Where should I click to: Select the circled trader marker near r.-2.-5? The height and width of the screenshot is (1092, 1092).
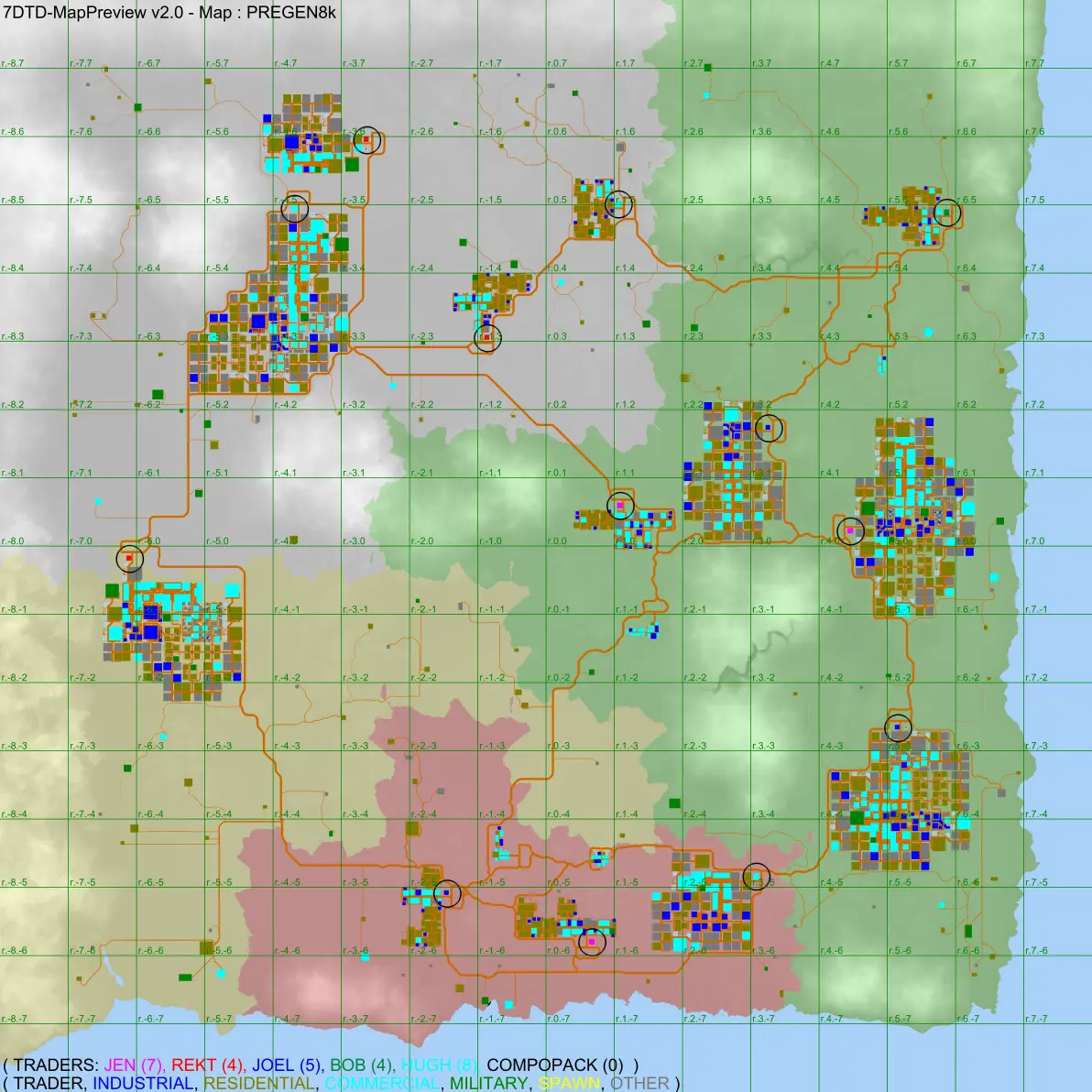pos(447,893)
